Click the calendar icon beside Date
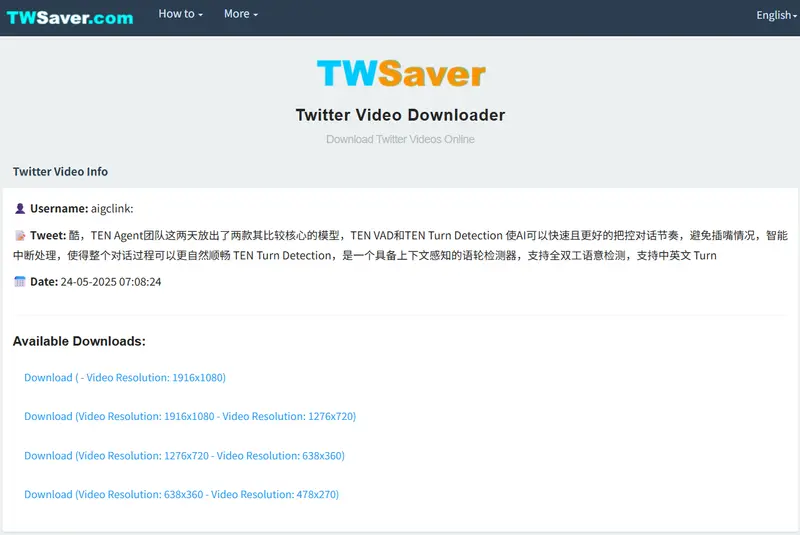The height and width of the screenshot is (535, 800). [x=20, y=282]
